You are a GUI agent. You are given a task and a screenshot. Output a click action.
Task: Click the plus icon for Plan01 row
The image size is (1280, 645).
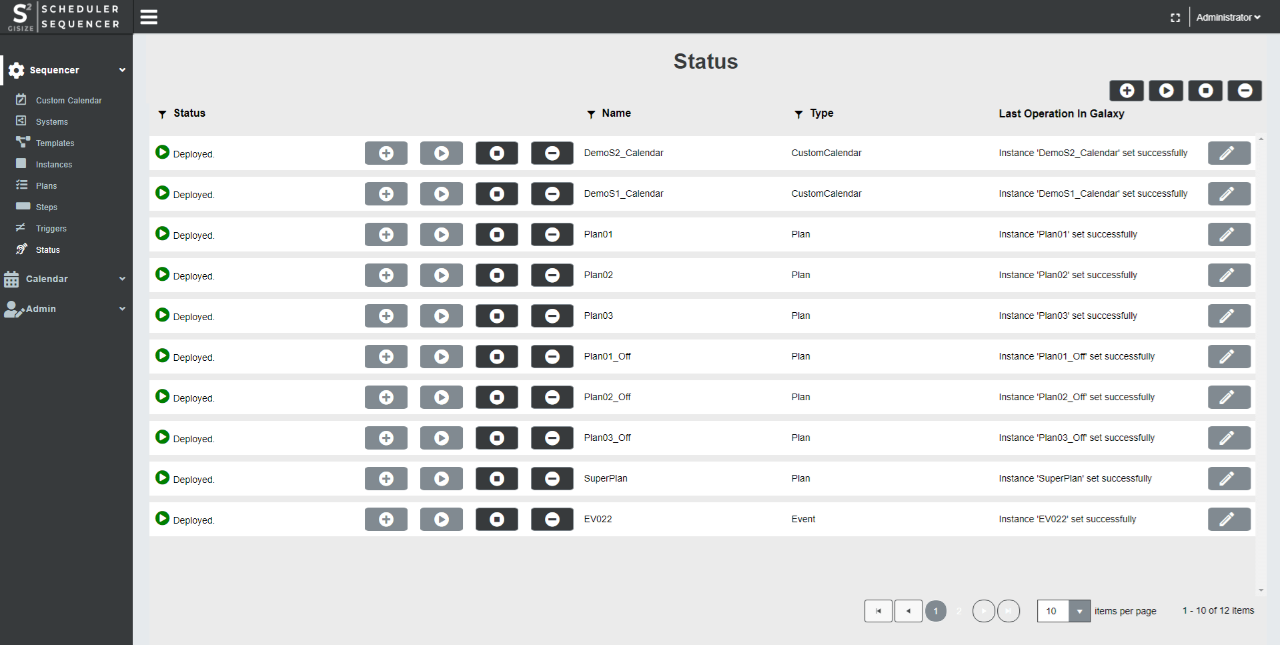click(386, 235)
